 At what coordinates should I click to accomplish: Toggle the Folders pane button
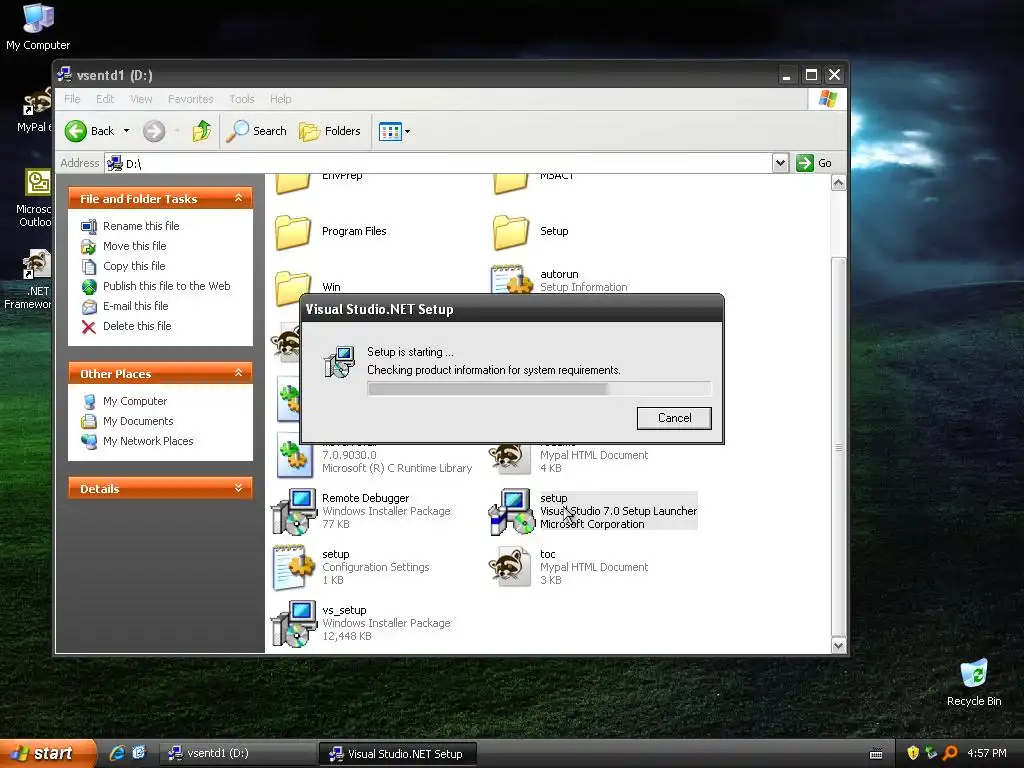click(x=330, y=131)
